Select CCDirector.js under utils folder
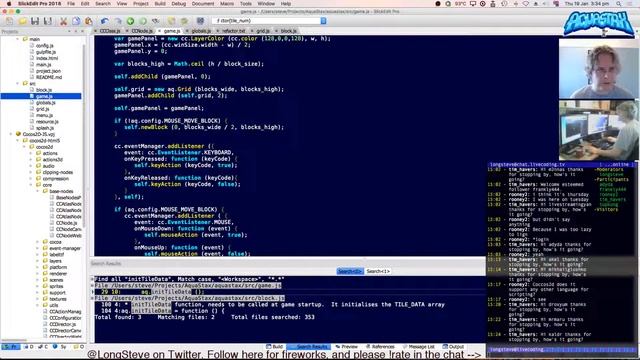640x360 pixels. [62, 324]
